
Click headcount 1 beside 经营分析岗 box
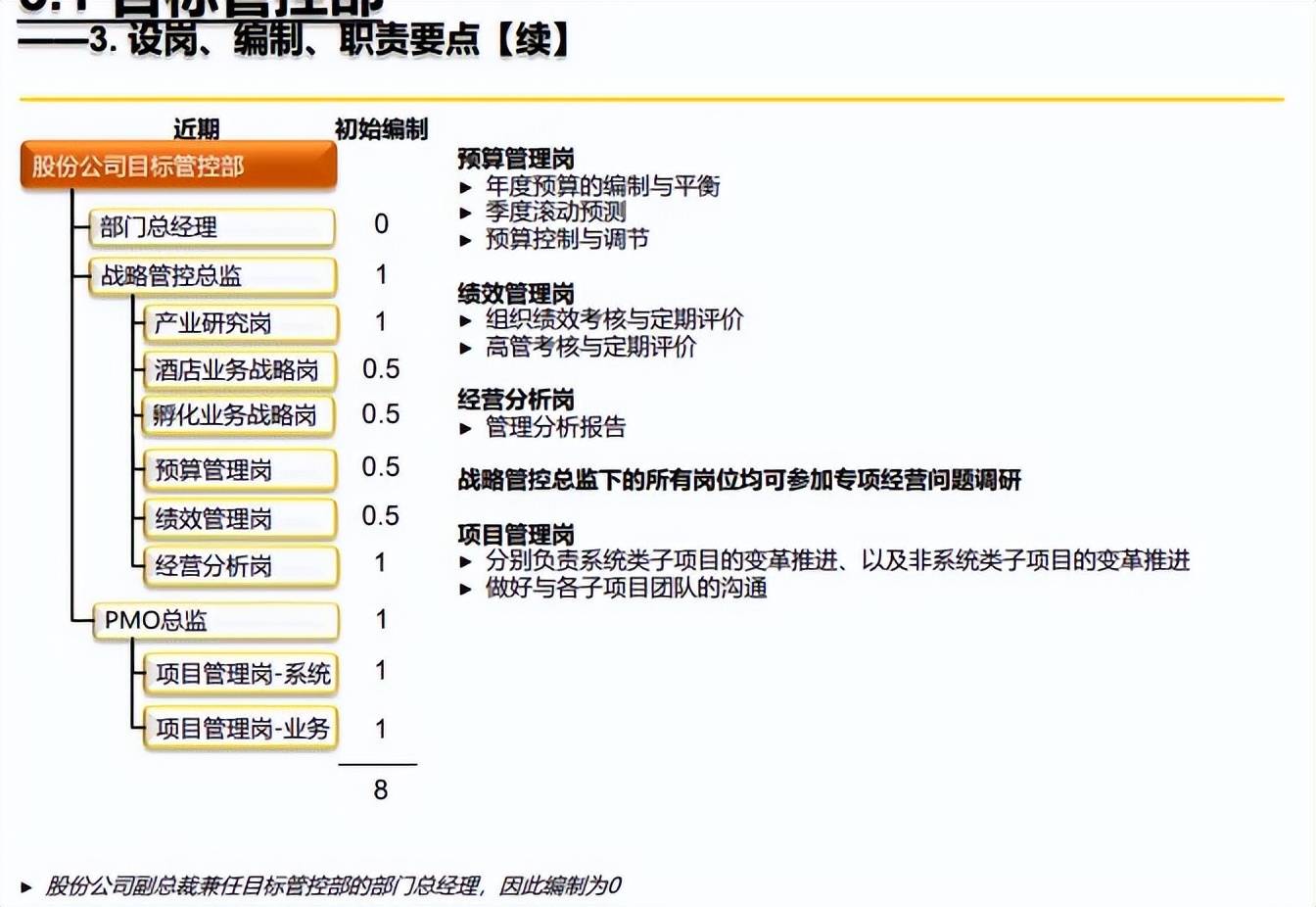(x=381, y=562)
